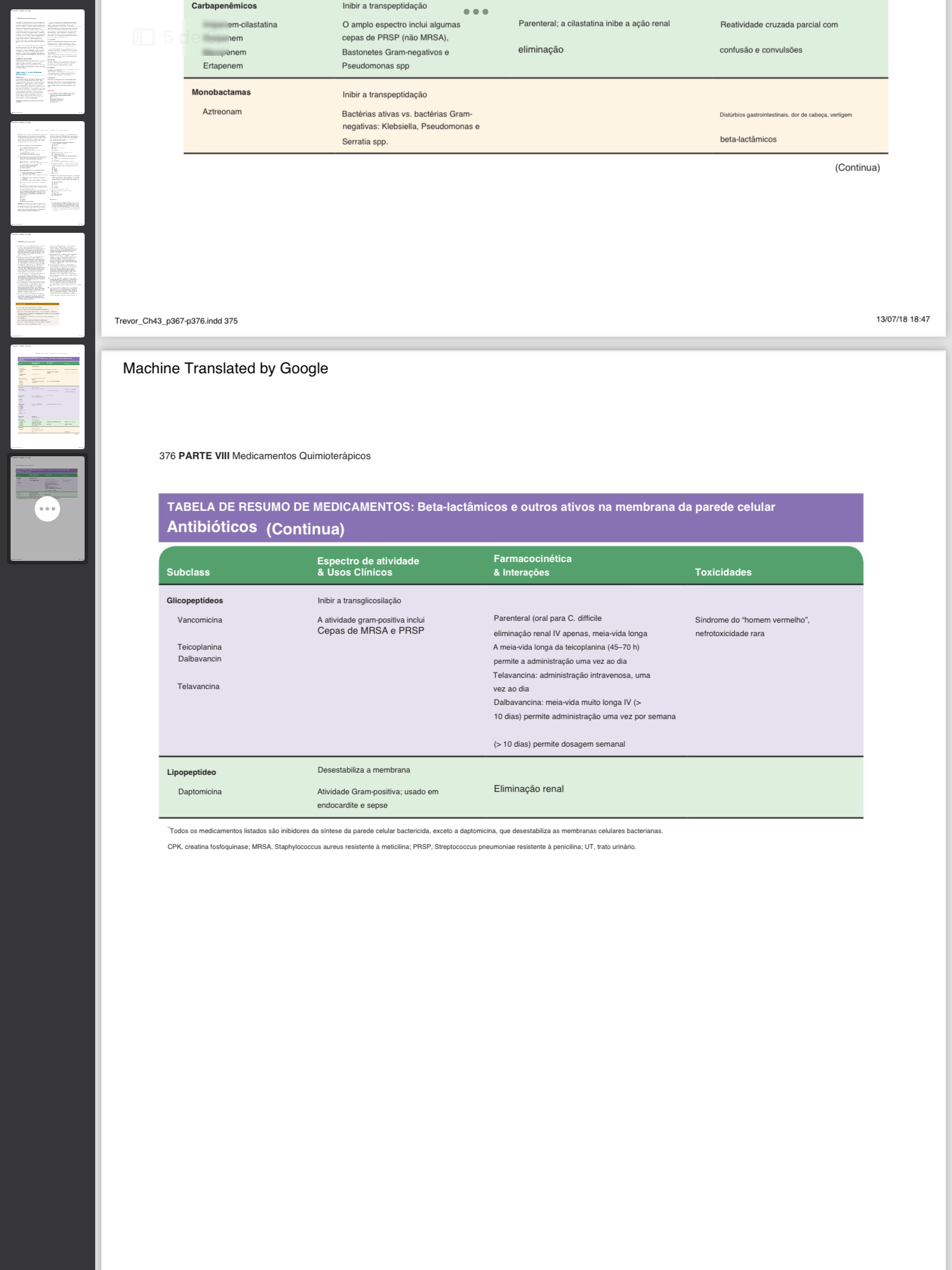Image resolution: width=952 pixels, height=1270 pixels.
Task: Click 'Farmacocinética' column header
Action: [x=532, y=559]
